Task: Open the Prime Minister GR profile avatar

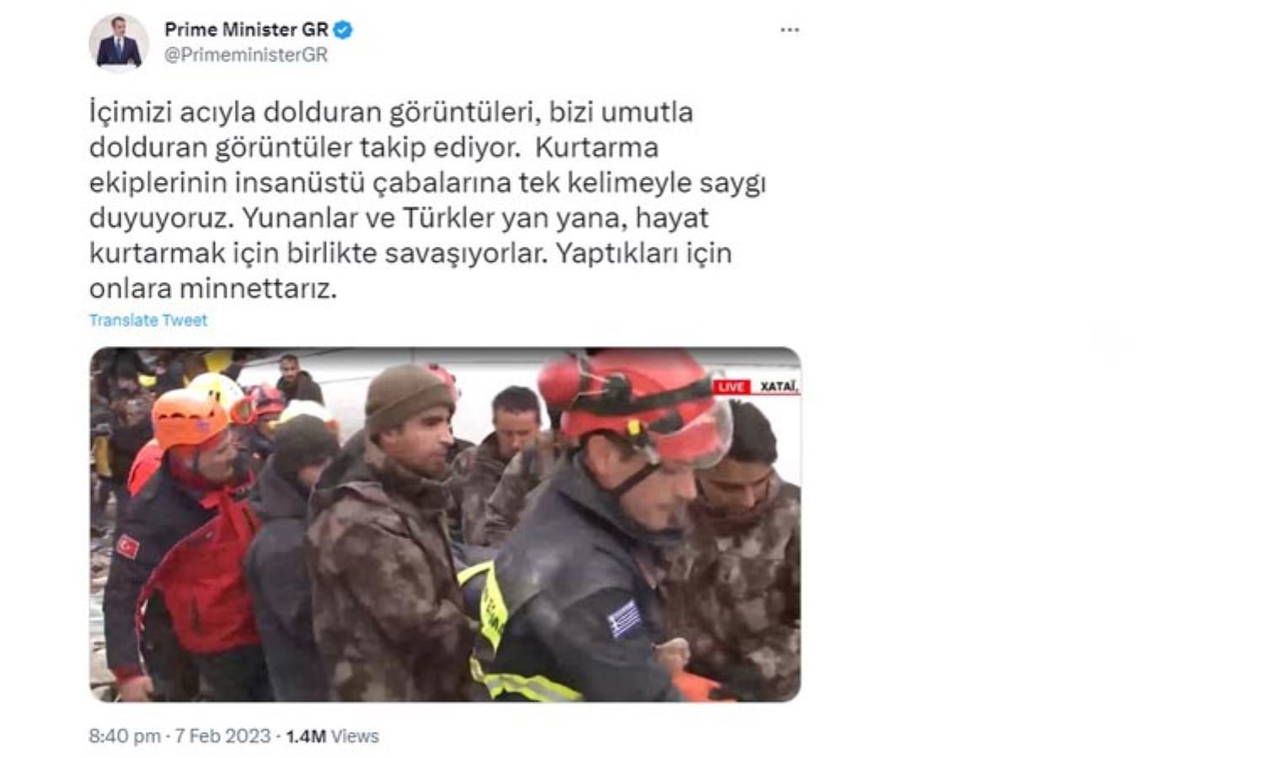Action: pos(119,43)
